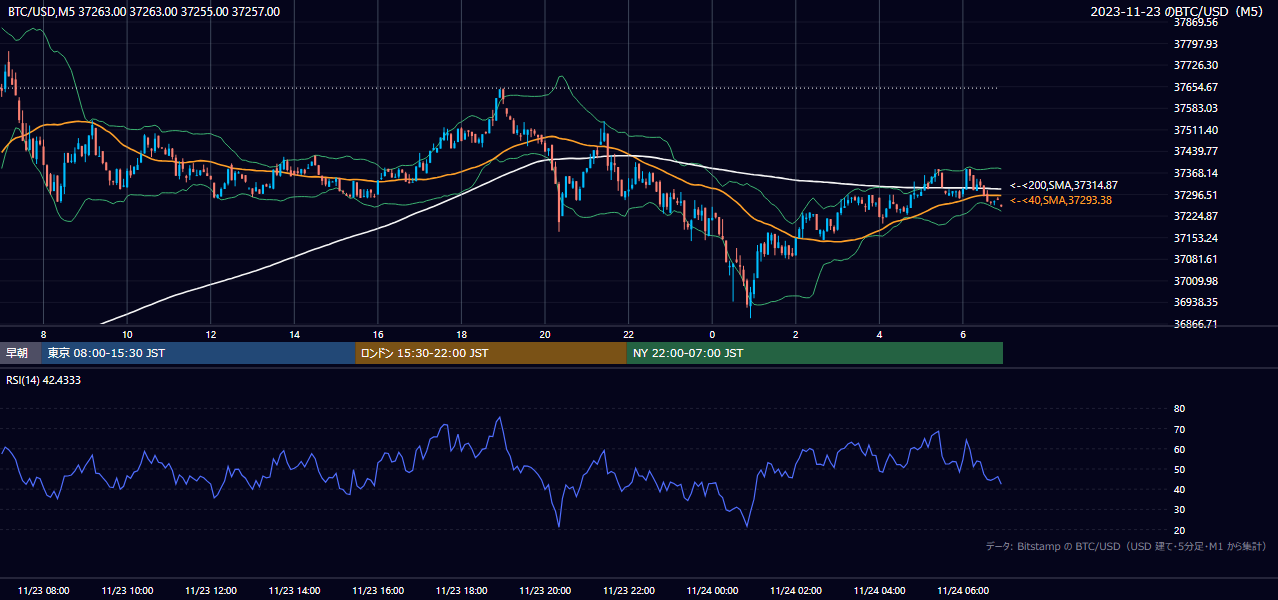Screen dimensions: 1278x600
Task: Click midnight hour label 0 under price chart
Action: tap(712, 334)
